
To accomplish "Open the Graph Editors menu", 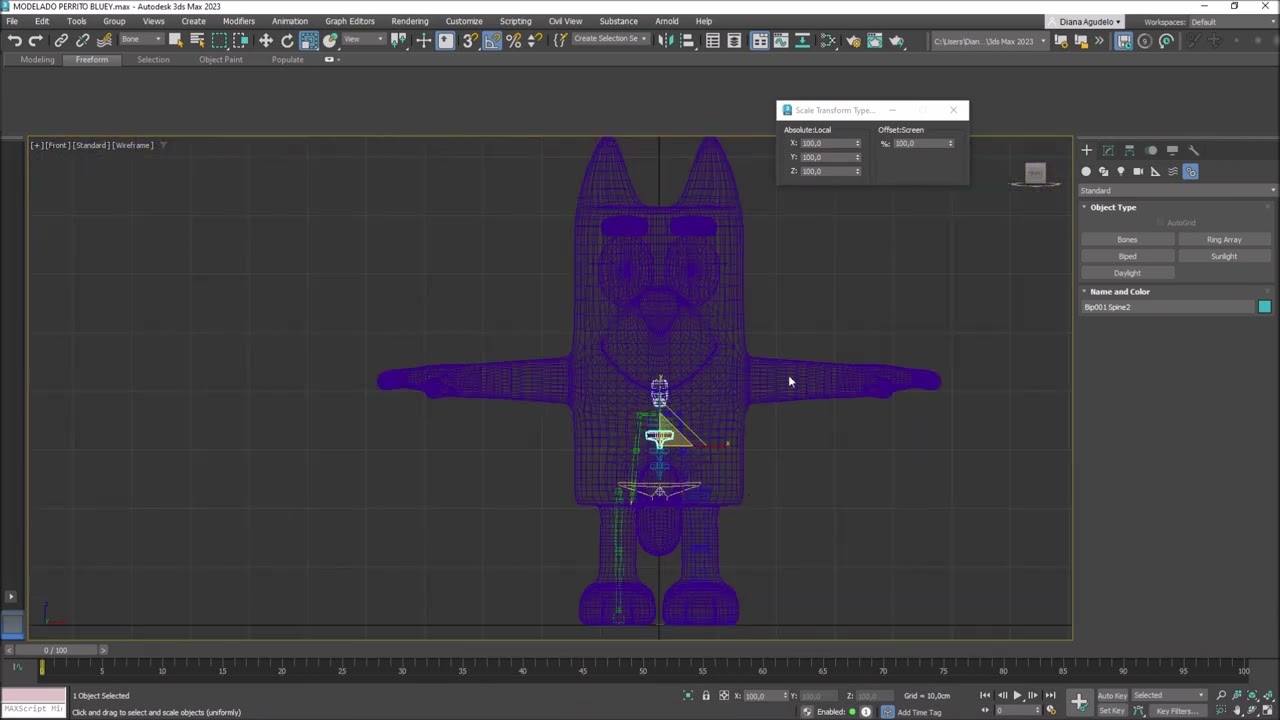I will (x=350, y=21).
